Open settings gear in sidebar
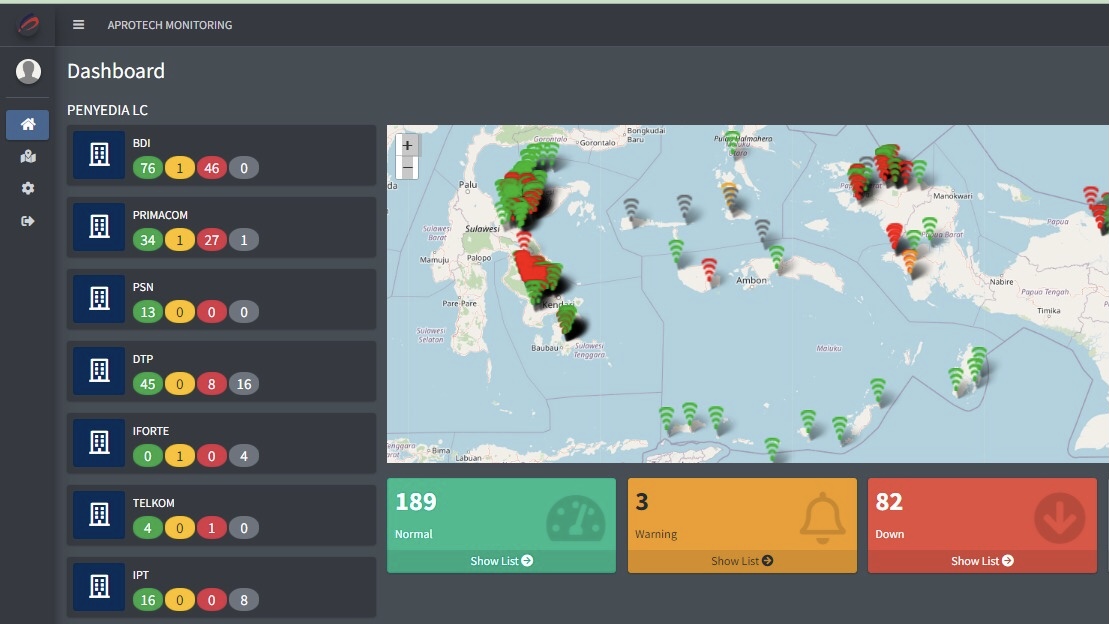1109x624 pixels. (28, 189)
